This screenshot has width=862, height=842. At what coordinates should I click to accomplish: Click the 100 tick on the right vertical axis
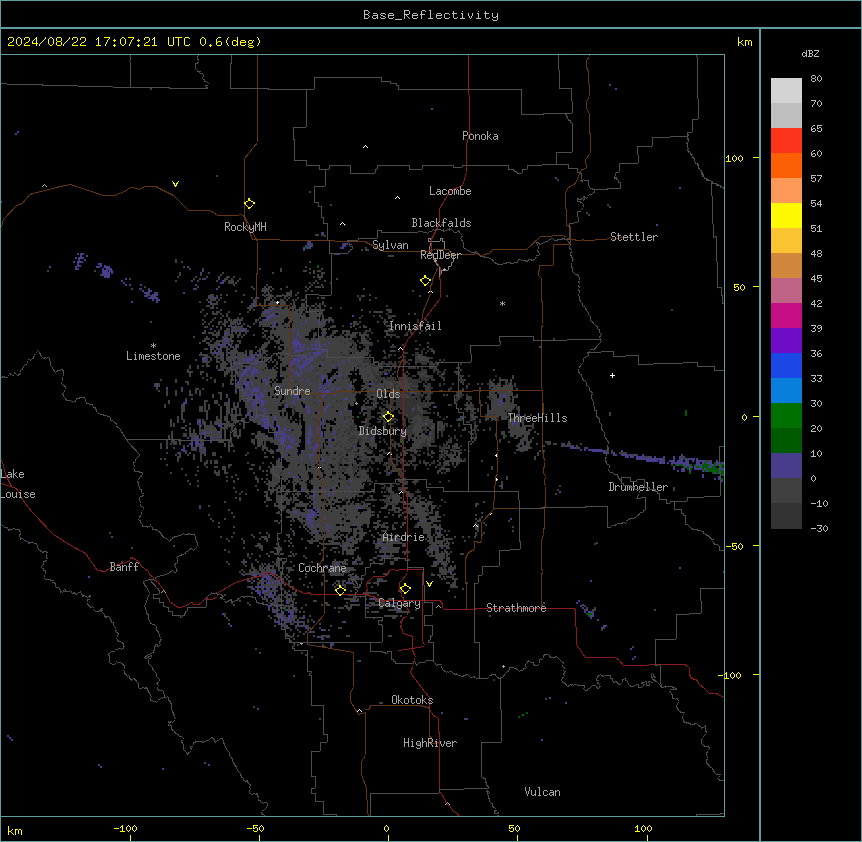pos(734,158)
